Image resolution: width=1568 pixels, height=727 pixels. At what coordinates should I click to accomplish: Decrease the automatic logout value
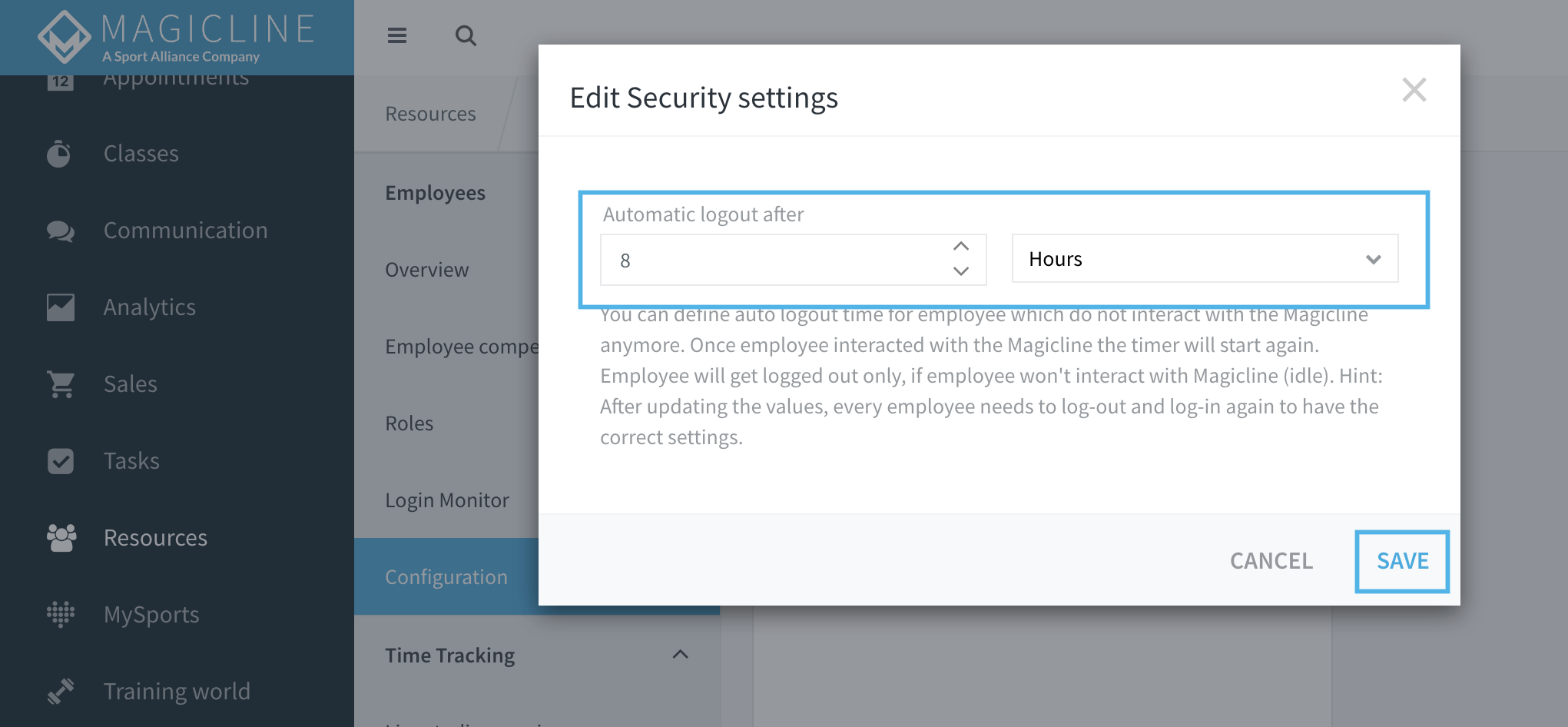pos(960,271)
